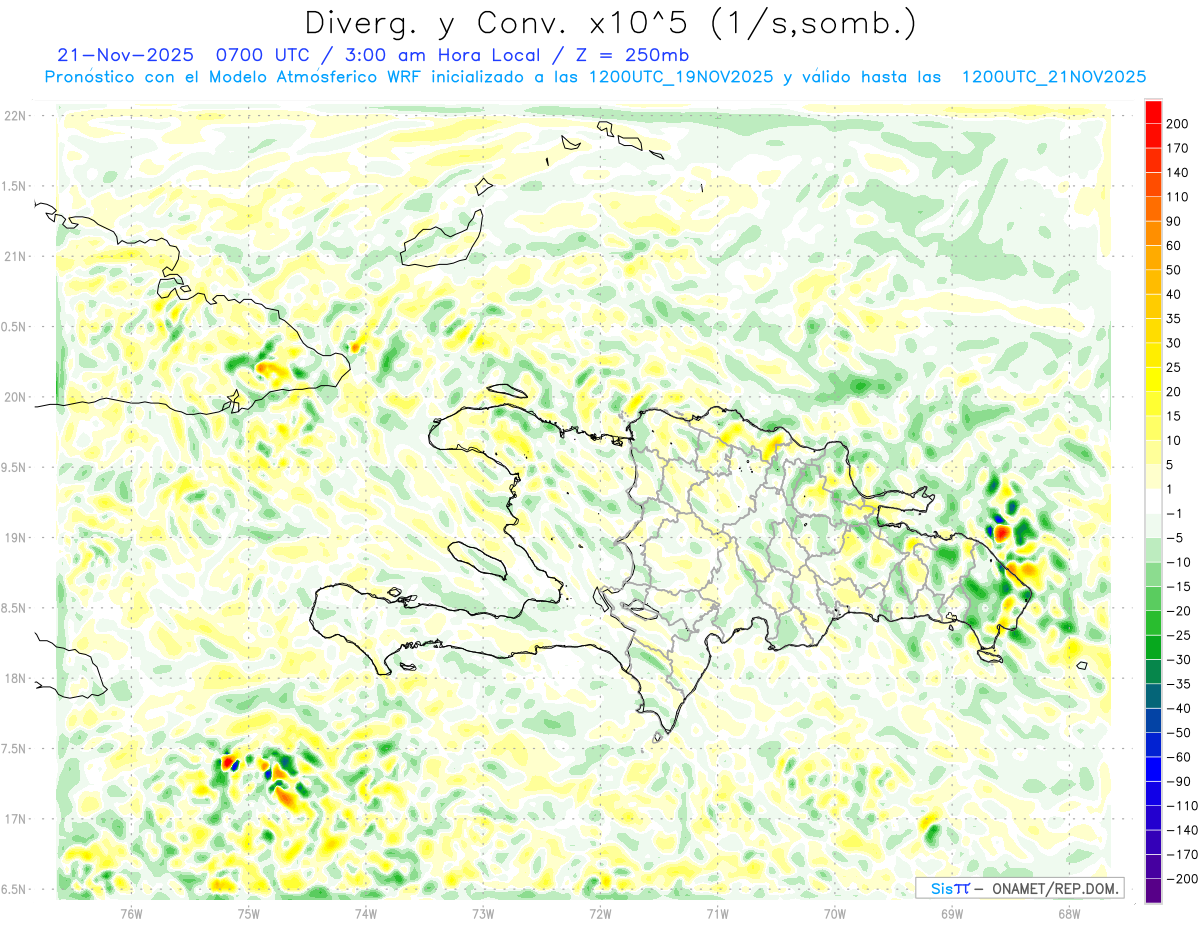
Task: Click the "76W" longitude axis label
Action: pyautogui.click(x=131, y=913)
